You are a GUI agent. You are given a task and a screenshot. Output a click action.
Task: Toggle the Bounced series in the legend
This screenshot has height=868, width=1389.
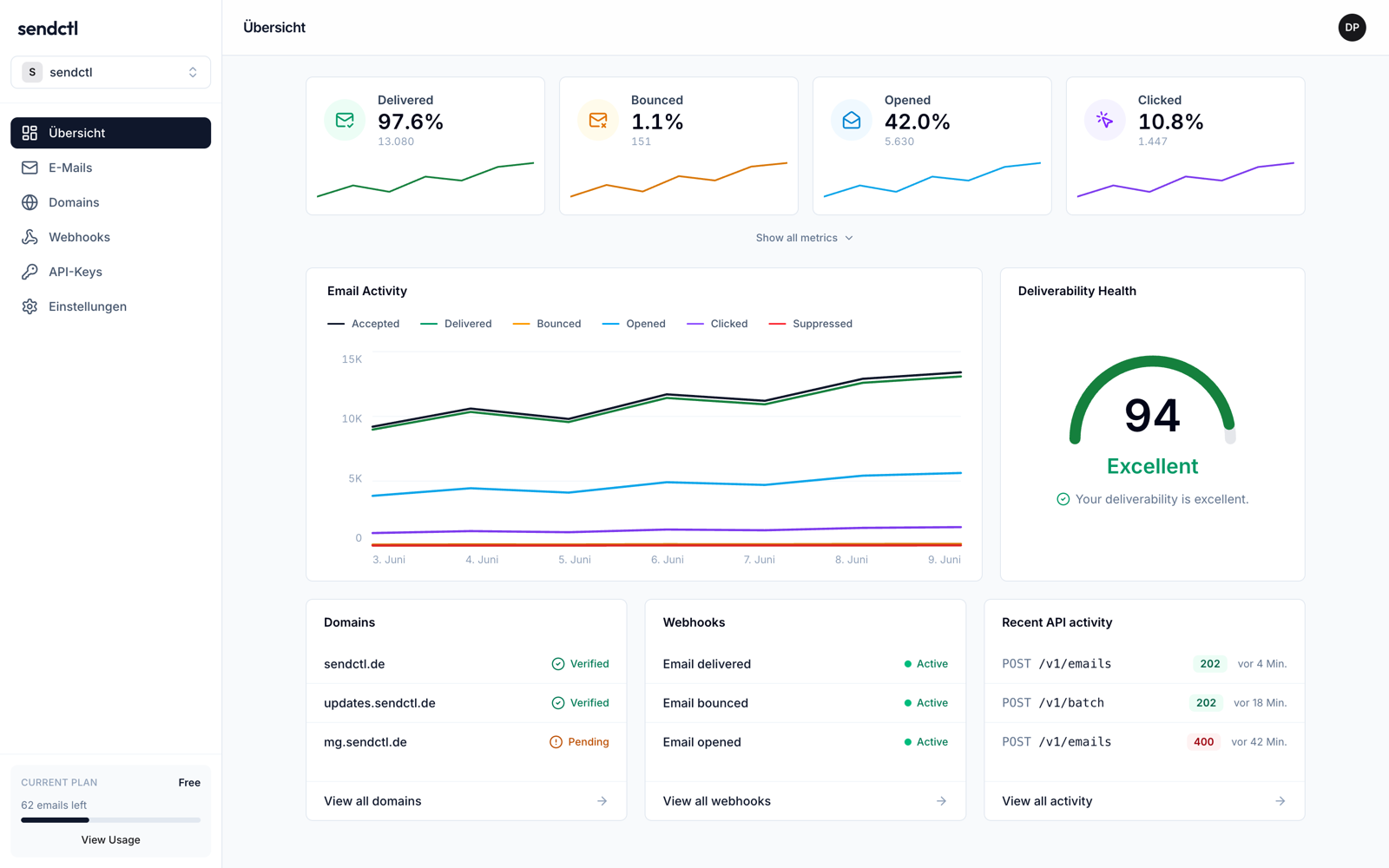point(547,324)
